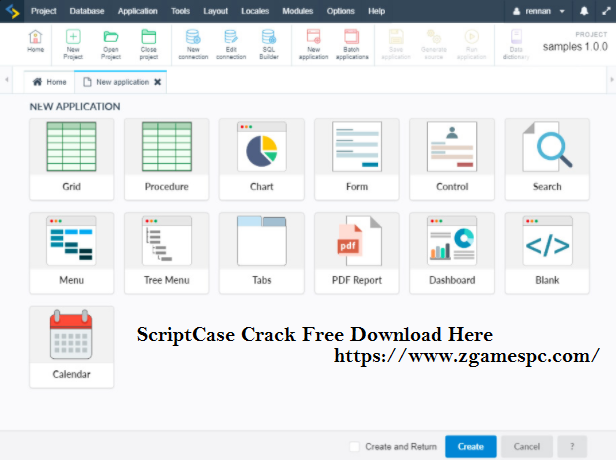Close the New application tab
Viewport: 616px width, 460px height.
pos(158,82)
